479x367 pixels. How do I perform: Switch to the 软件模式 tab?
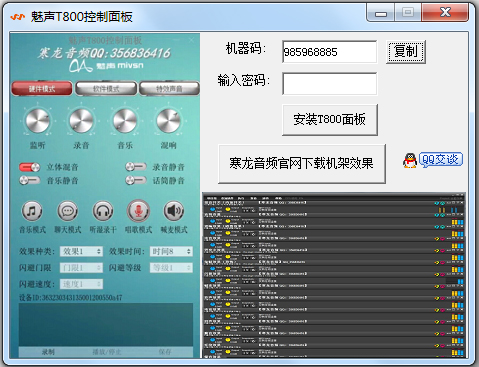106,89
